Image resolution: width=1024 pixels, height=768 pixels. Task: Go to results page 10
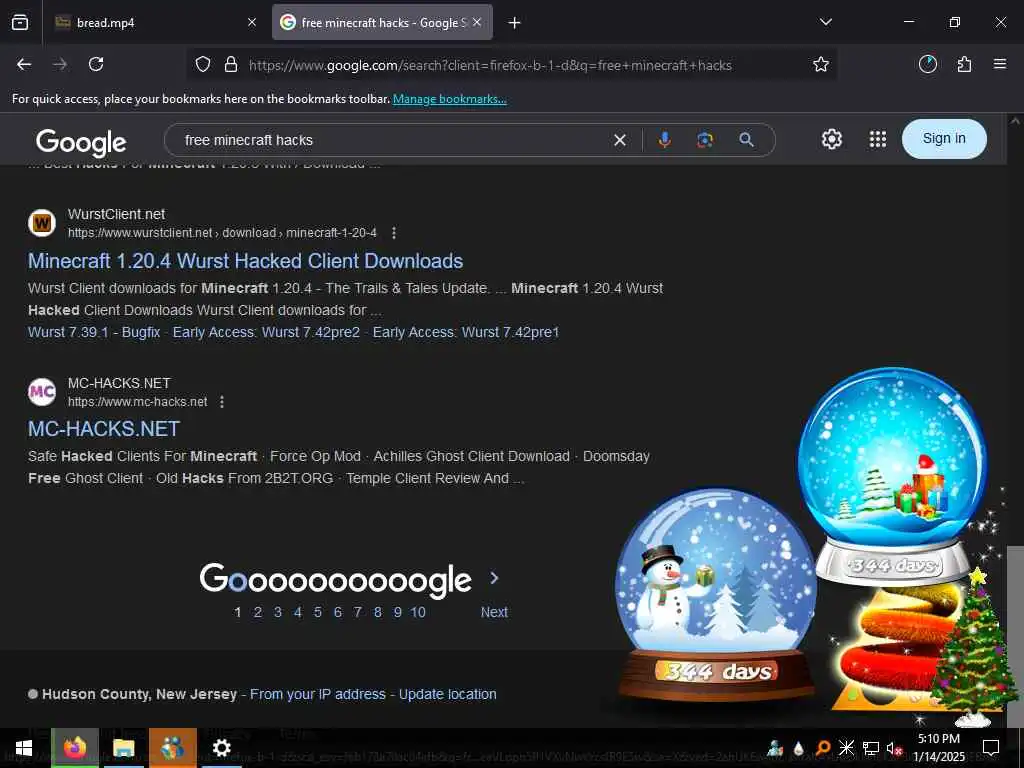point(418,612)
